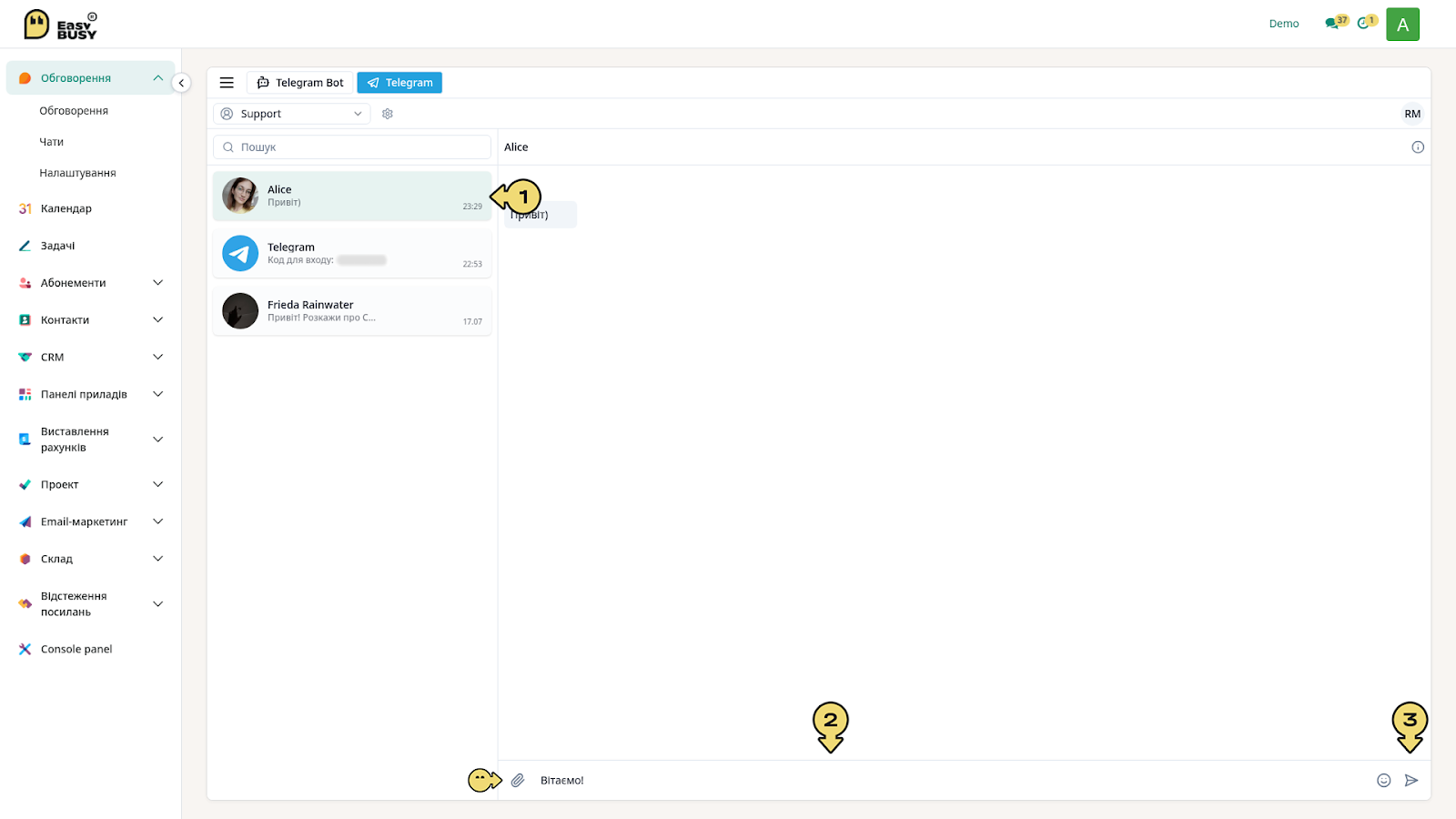Select the Frieda Rainwater conversation
Image resolution: width=1456 pixels, height=819 pixels.
[352, 311]
